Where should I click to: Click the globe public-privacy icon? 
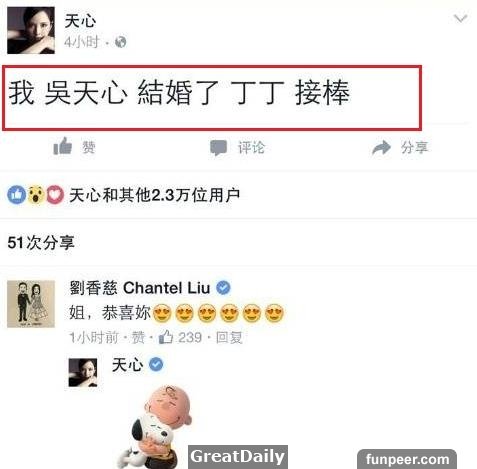120,42
